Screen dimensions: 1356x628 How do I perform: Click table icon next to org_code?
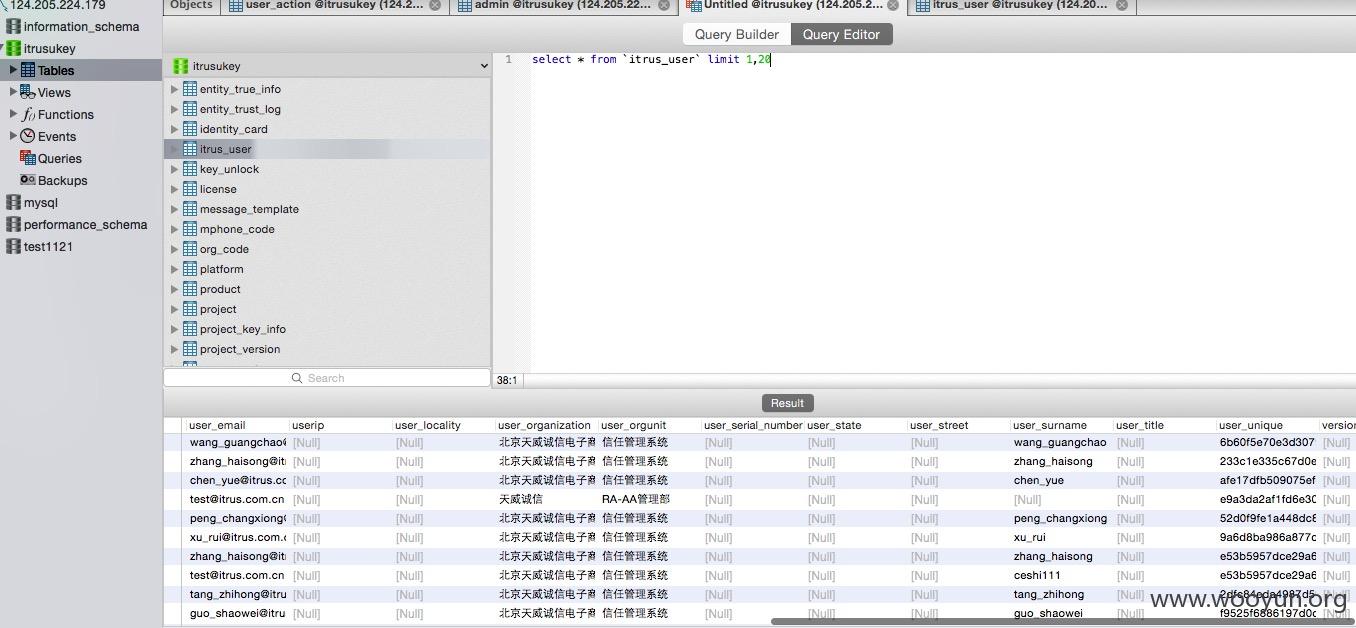(190, 249)
